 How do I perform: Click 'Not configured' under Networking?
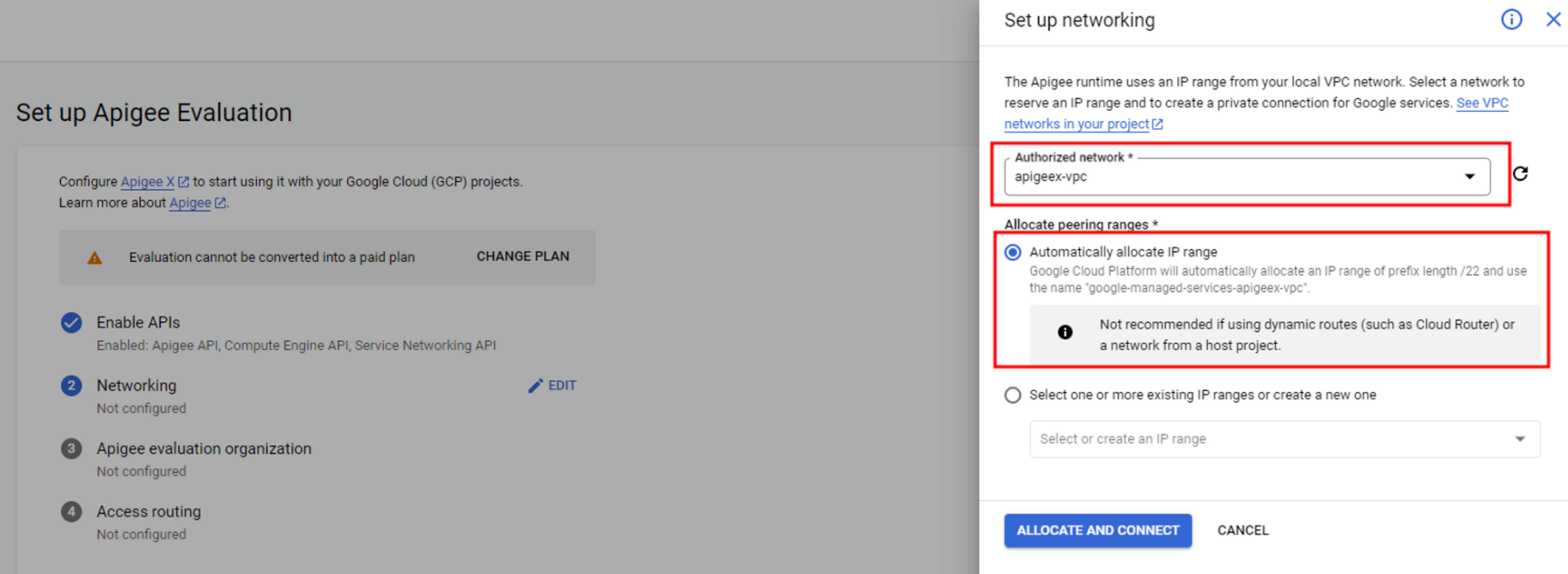(x=141, y=408)
